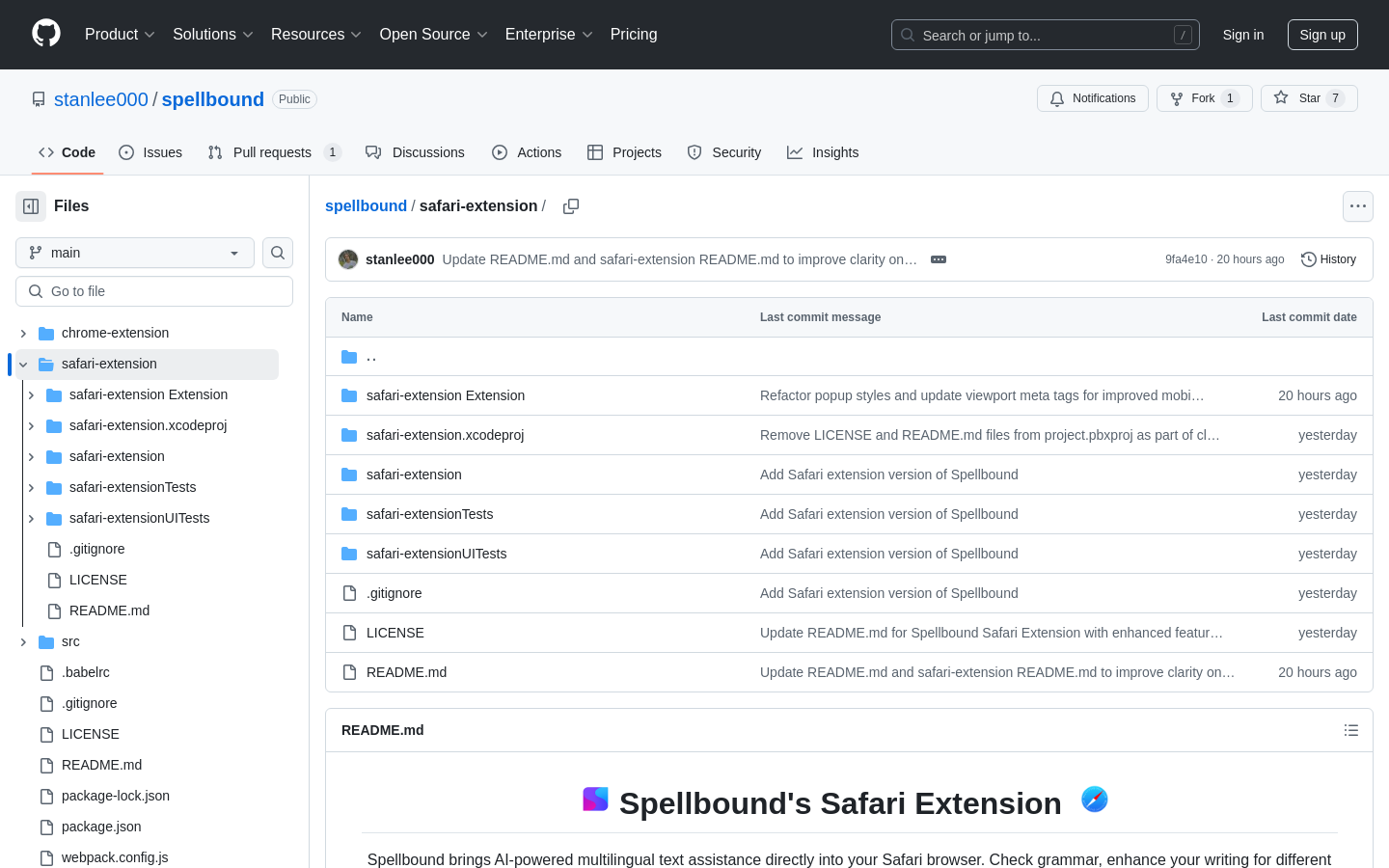The image size is (1389, 868).
Task: Click the Safari compass icon in README
Action: coord(1095,799)
